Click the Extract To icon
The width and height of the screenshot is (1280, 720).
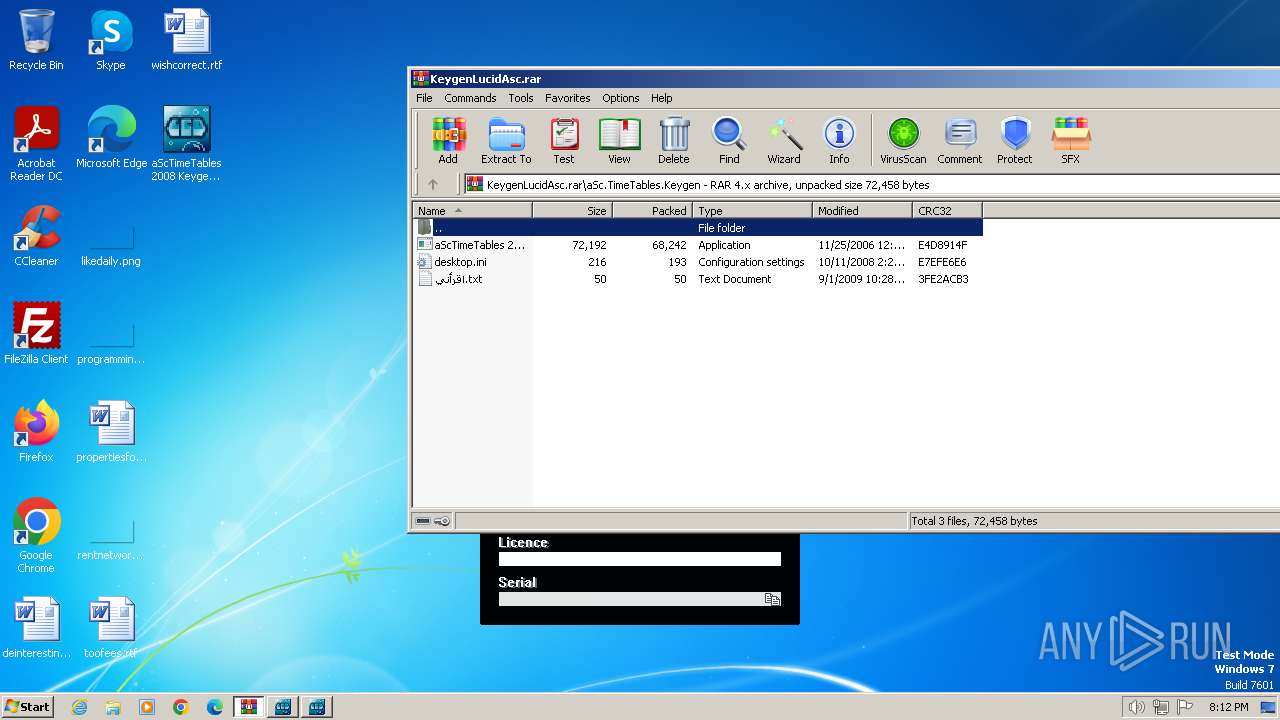click(x=506, y=140)
